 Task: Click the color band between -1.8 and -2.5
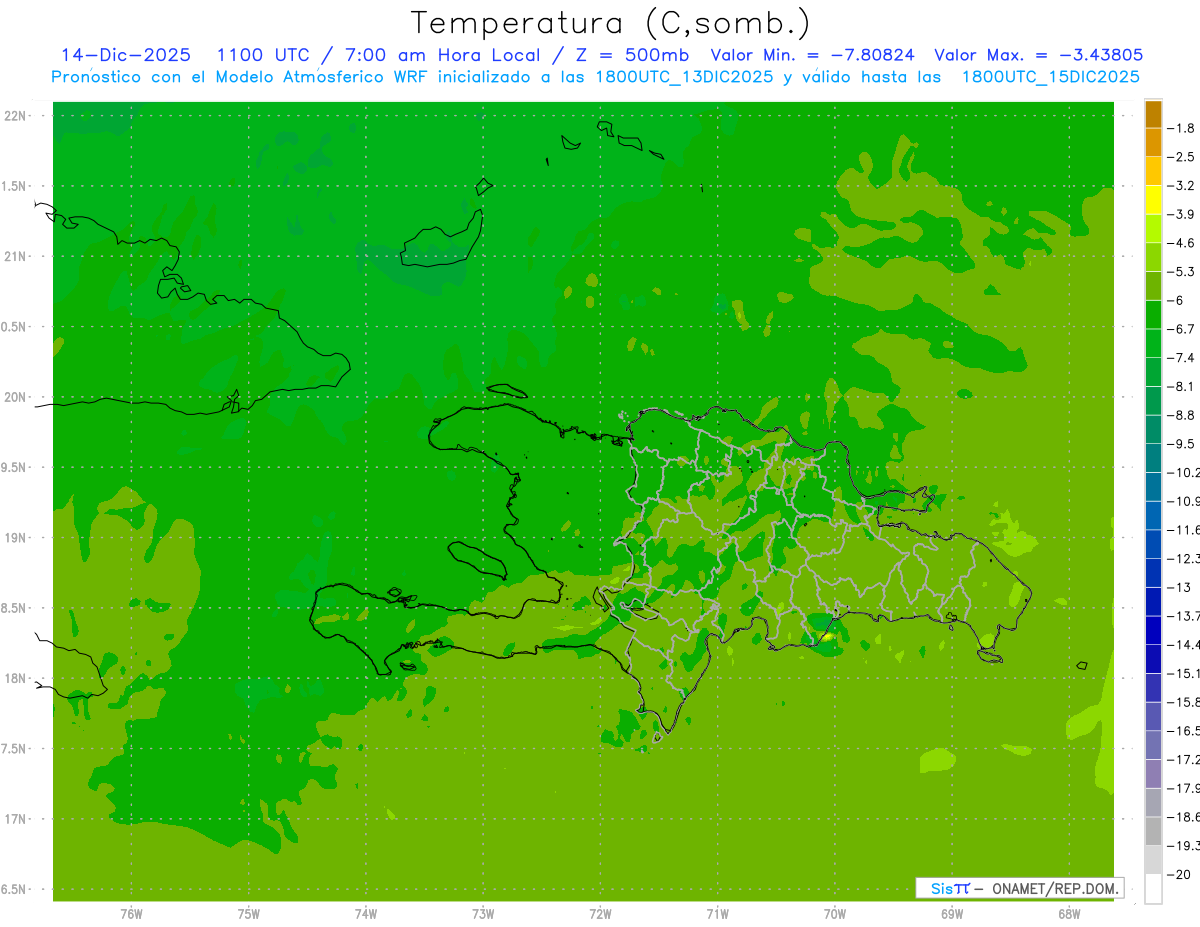pos(1153,142)
